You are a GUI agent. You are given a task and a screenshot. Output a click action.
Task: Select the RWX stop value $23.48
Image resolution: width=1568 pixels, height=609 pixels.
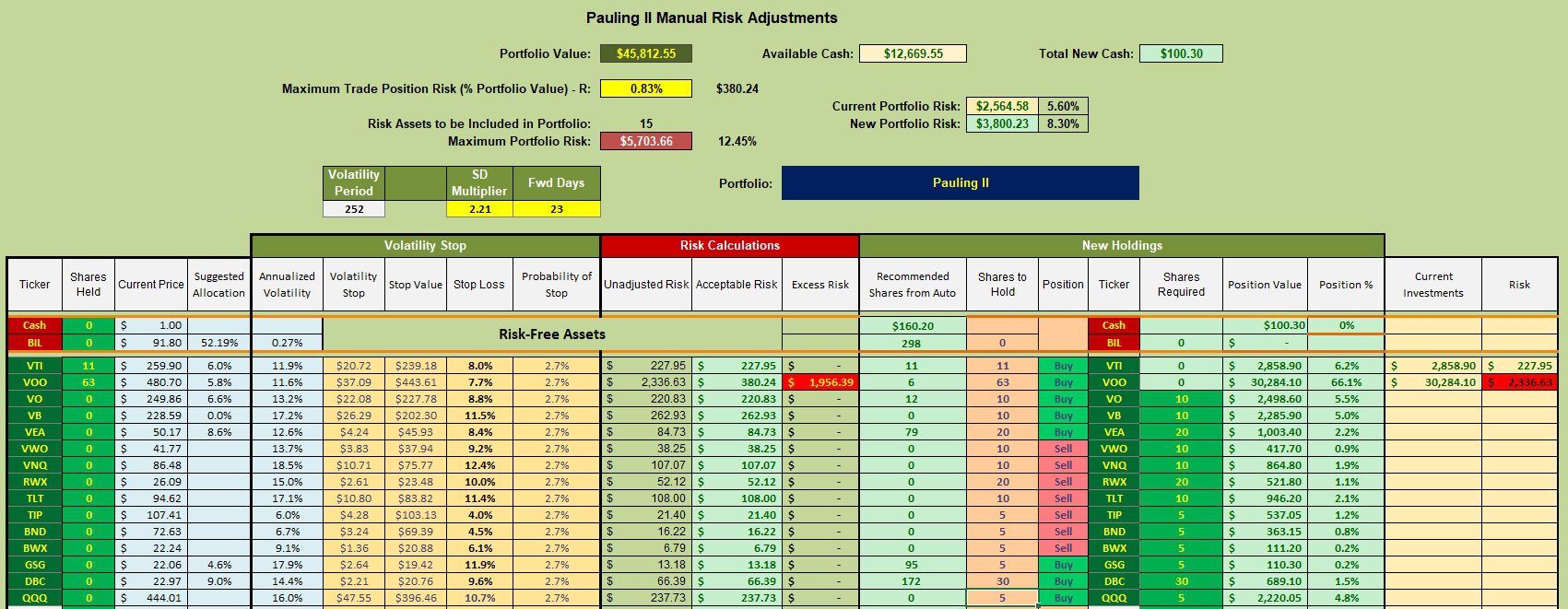[415, 482]
